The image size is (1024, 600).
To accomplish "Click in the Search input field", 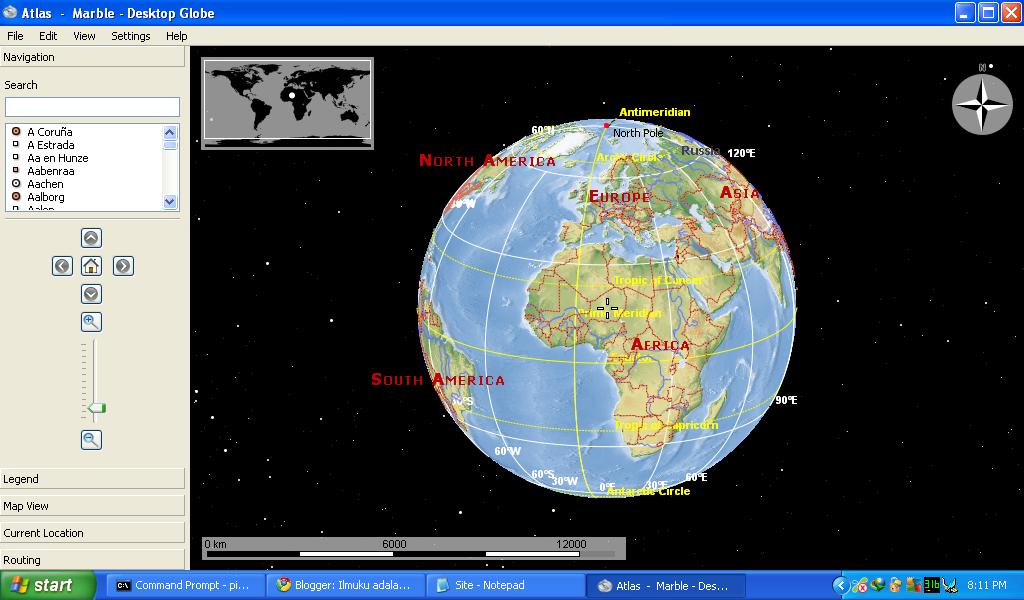I will click(92, 107).
